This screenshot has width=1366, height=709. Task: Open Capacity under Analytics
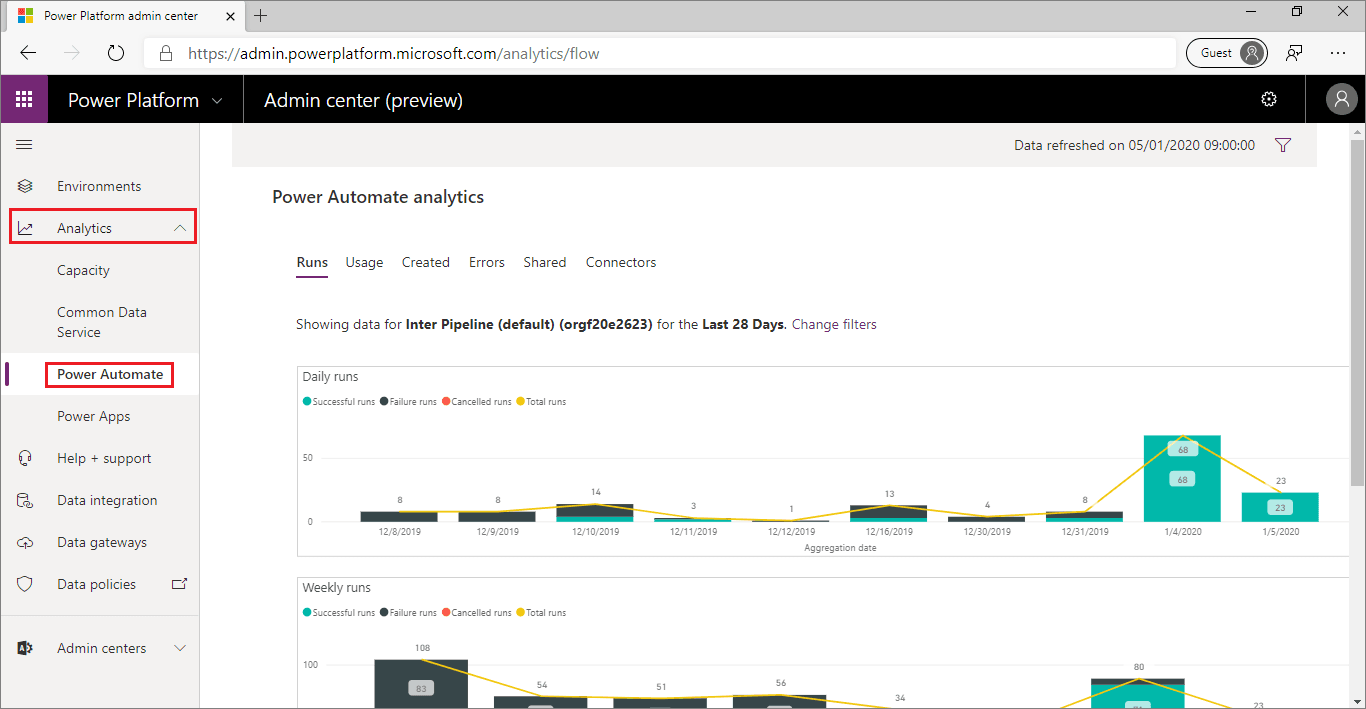point(83,271)
